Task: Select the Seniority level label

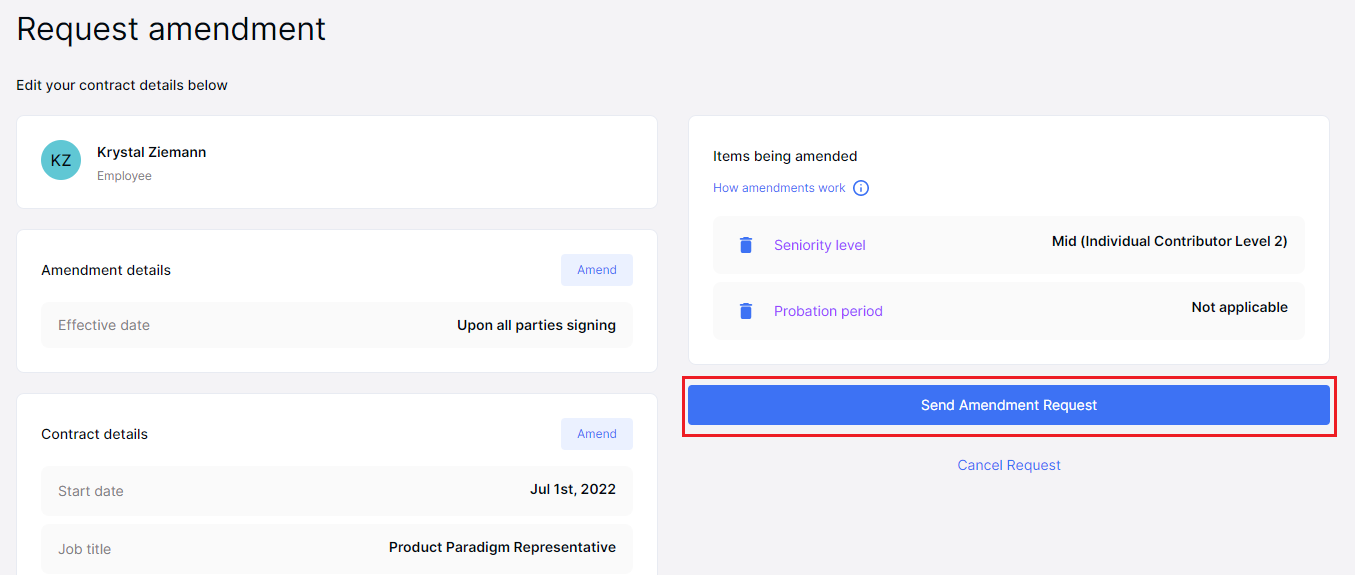Action: coord(820,245)
